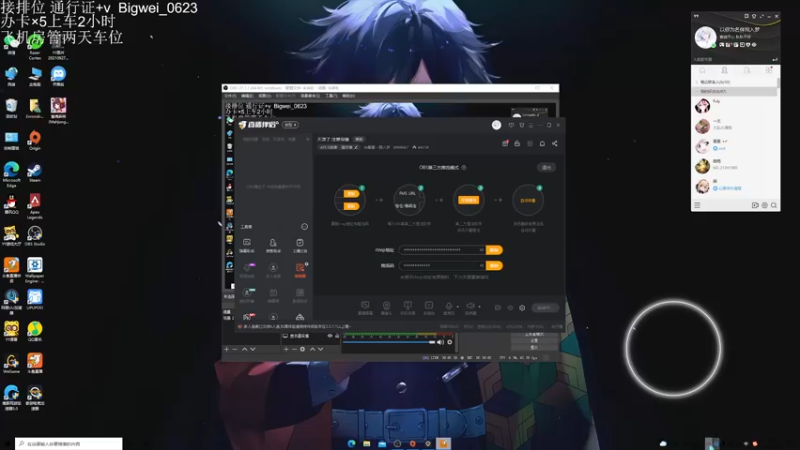
Task: Open the OBS Tools menu
Action: coord(331,96)
